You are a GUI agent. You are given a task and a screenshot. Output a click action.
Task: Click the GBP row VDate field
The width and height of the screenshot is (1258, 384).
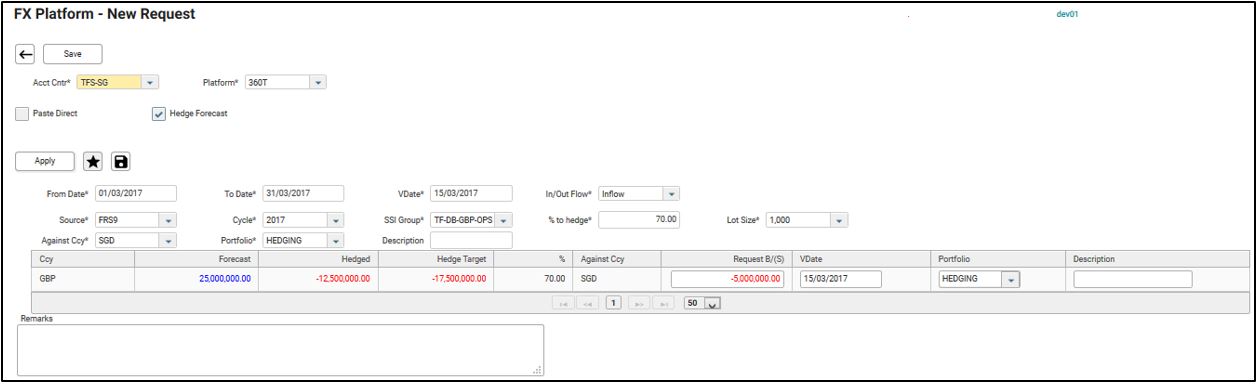point(840,279)
